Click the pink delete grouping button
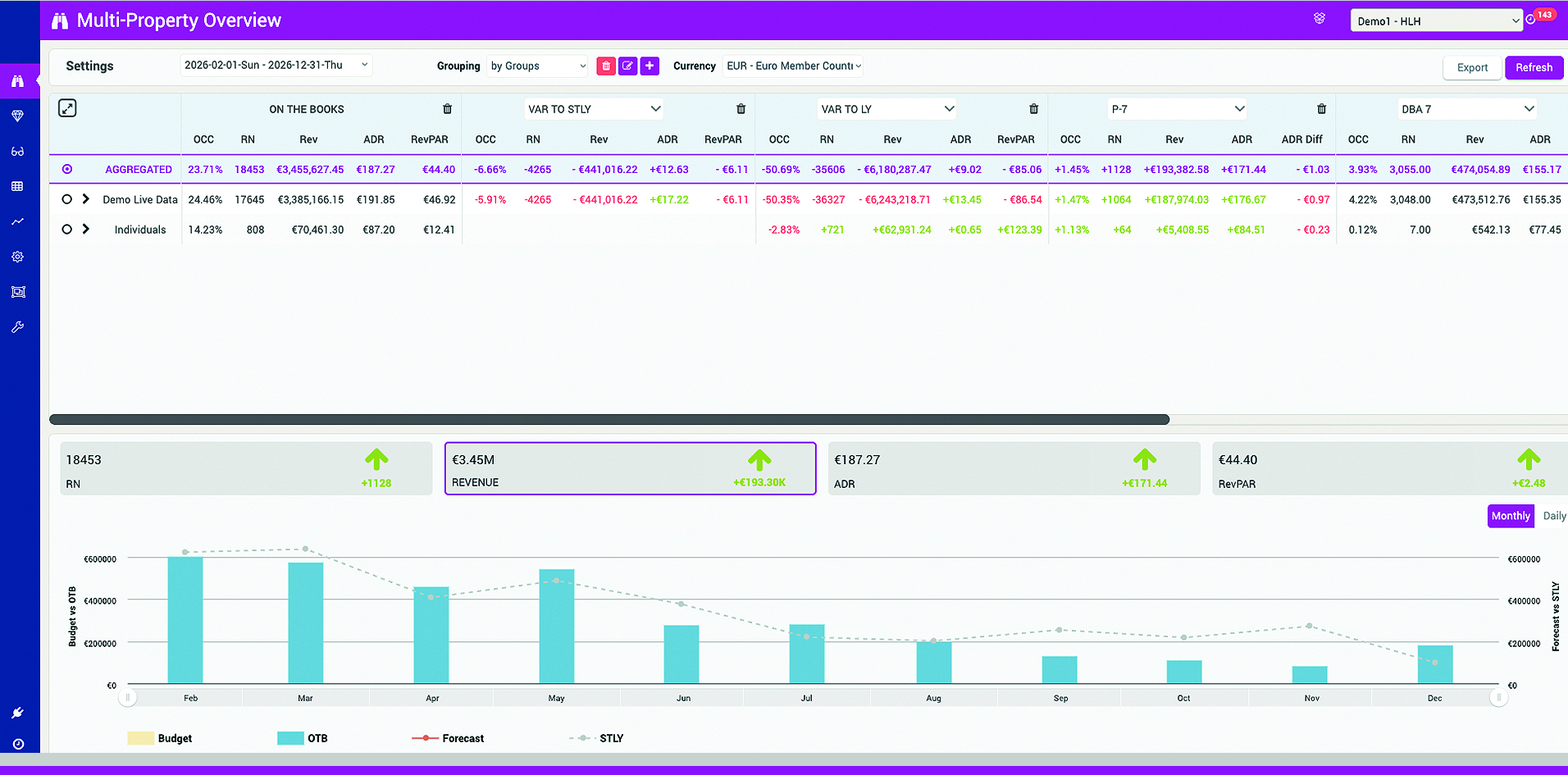Viewport: 1568px width, 775px height. click(x=606, y=66)
